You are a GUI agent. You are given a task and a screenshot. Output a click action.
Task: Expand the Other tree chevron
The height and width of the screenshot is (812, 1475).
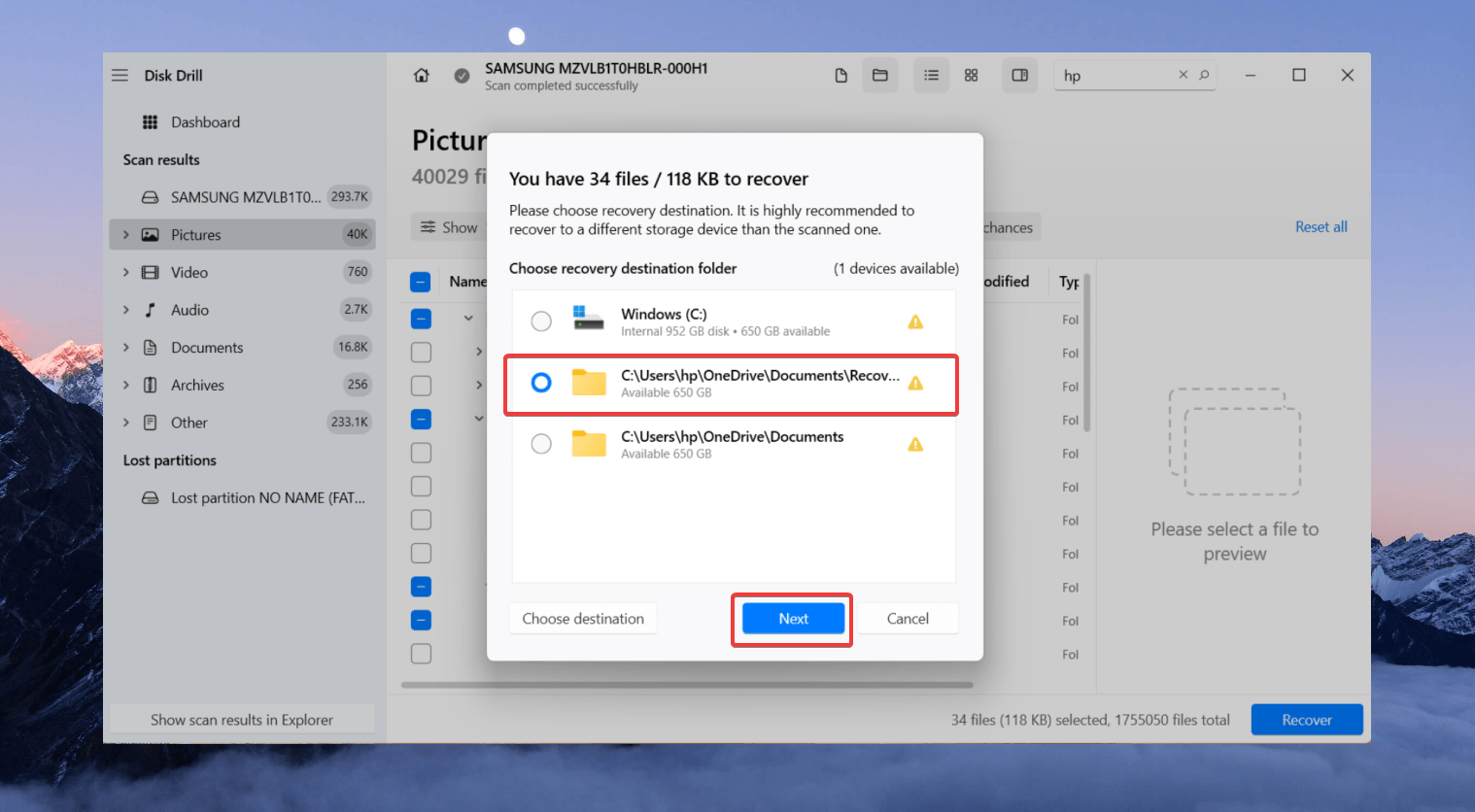tap(125, 423)
